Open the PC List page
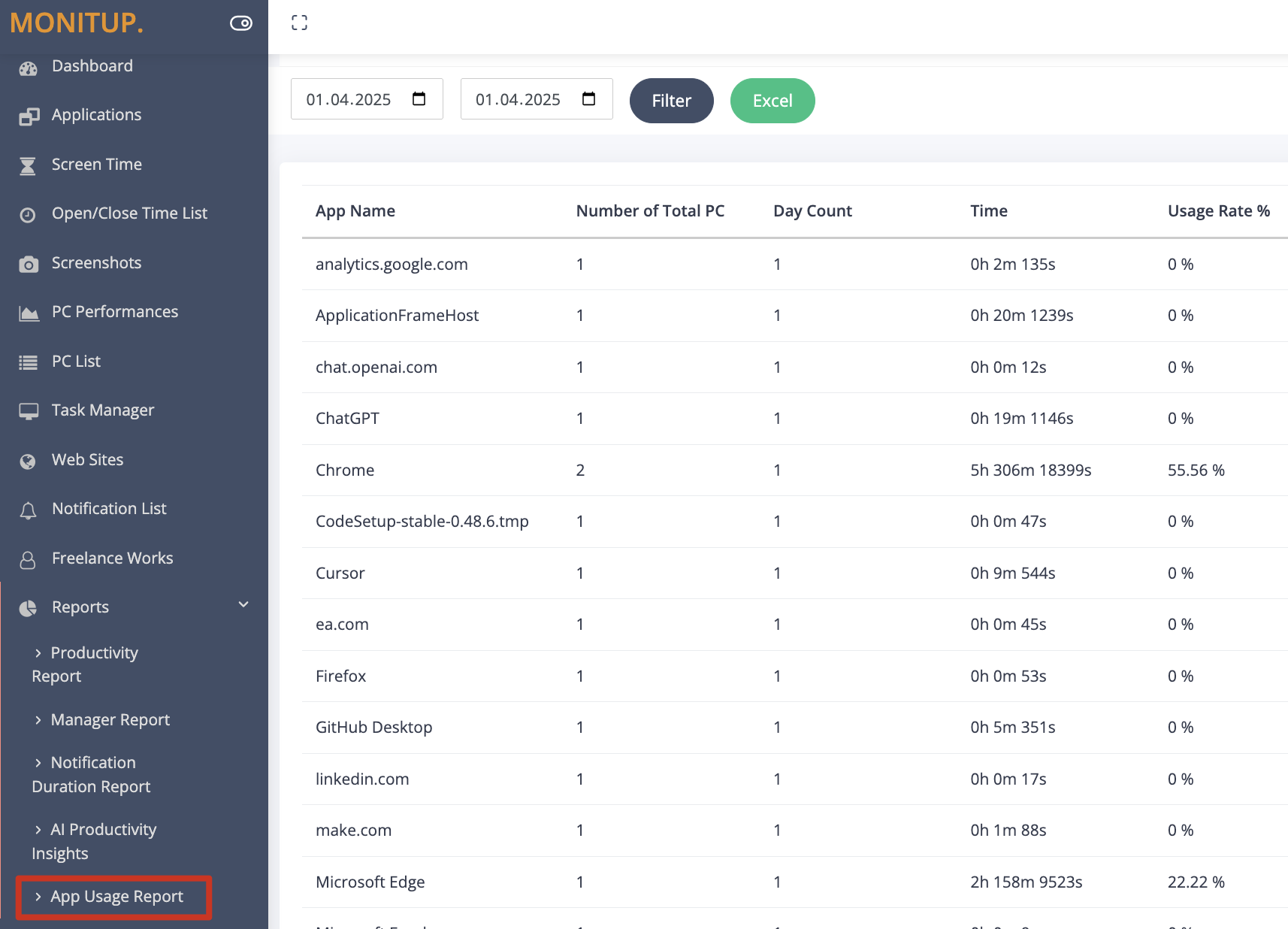The width and height of the screenshot is (1288, 929). pos(76,362)
